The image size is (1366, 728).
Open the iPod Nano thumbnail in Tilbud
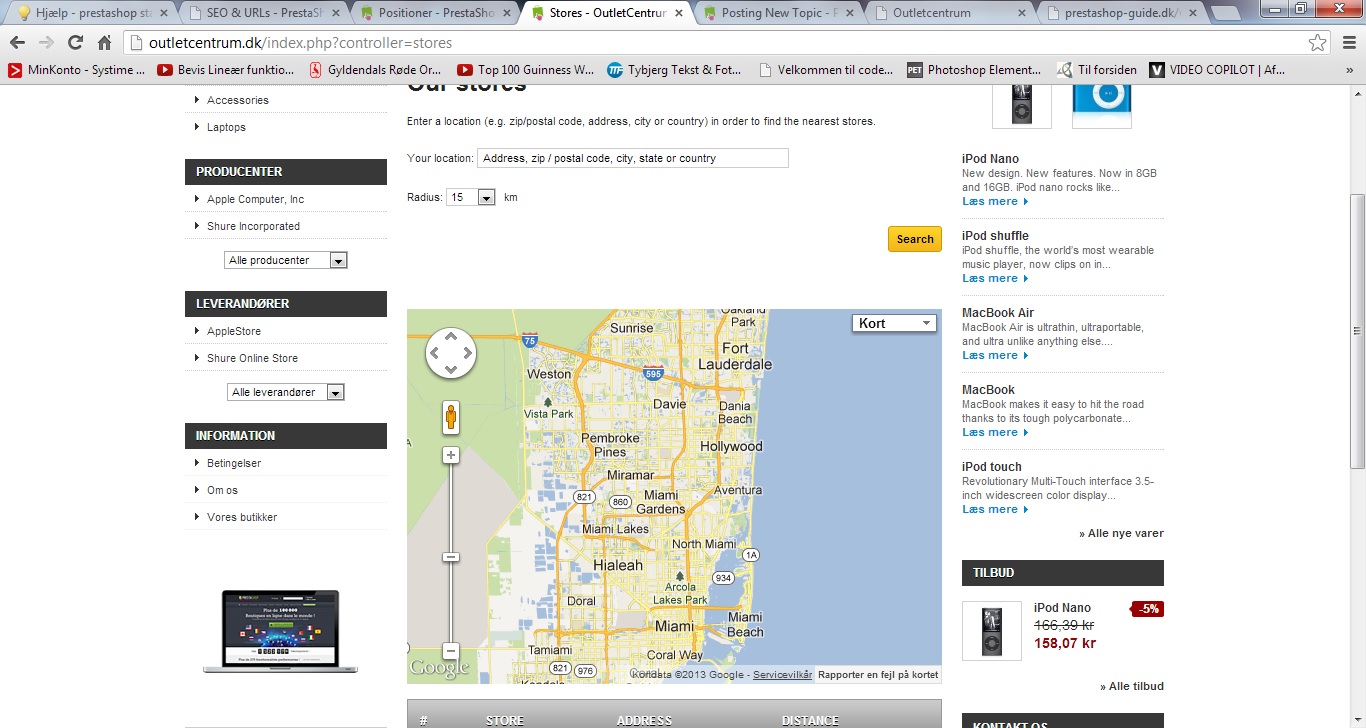click(992, 631)
